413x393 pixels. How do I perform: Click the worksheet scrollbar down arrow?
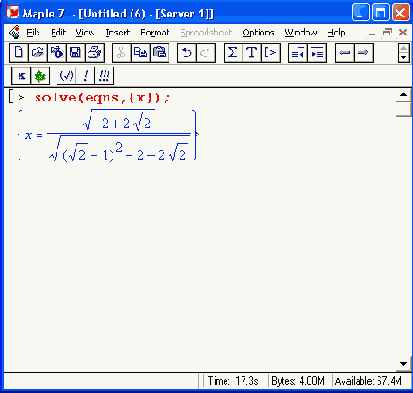click(403, 364)
